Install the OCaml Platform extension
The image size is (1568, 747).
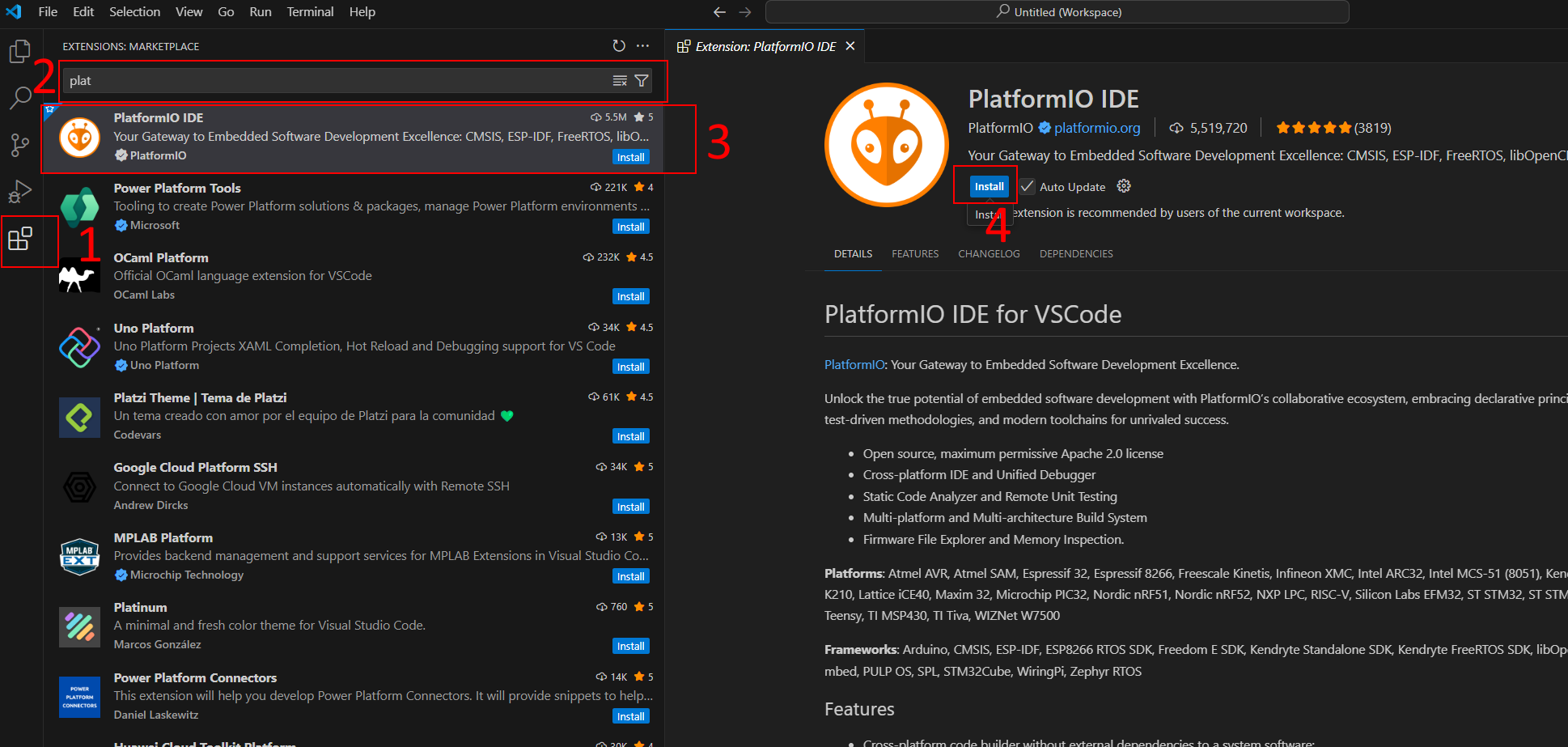click(x=630, y=296)
